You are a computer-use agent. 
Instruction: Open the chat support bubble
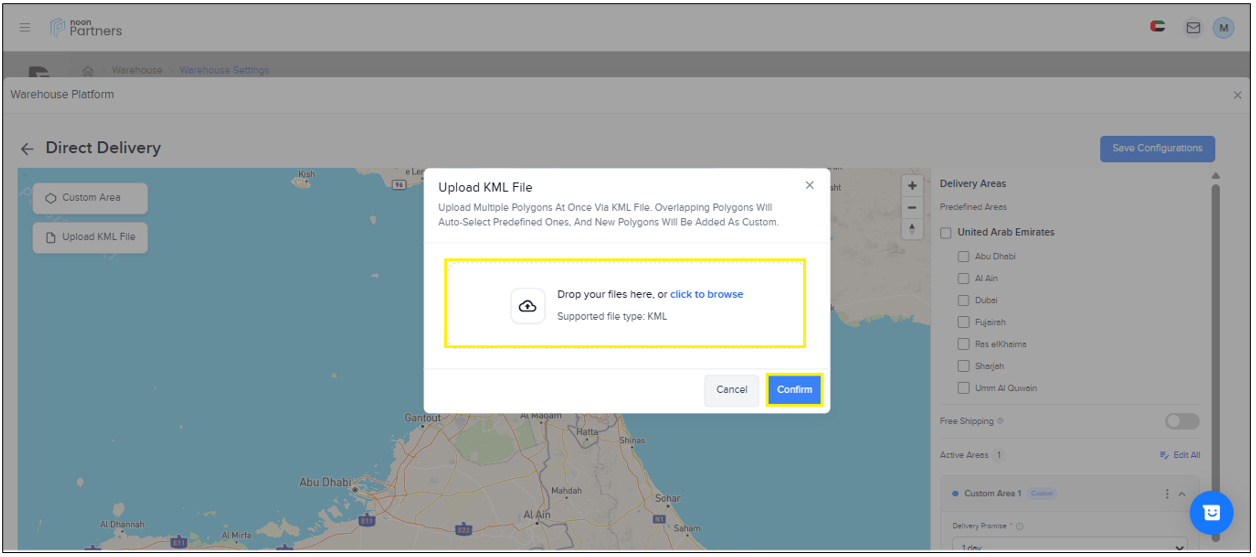tap(1211, 512)
